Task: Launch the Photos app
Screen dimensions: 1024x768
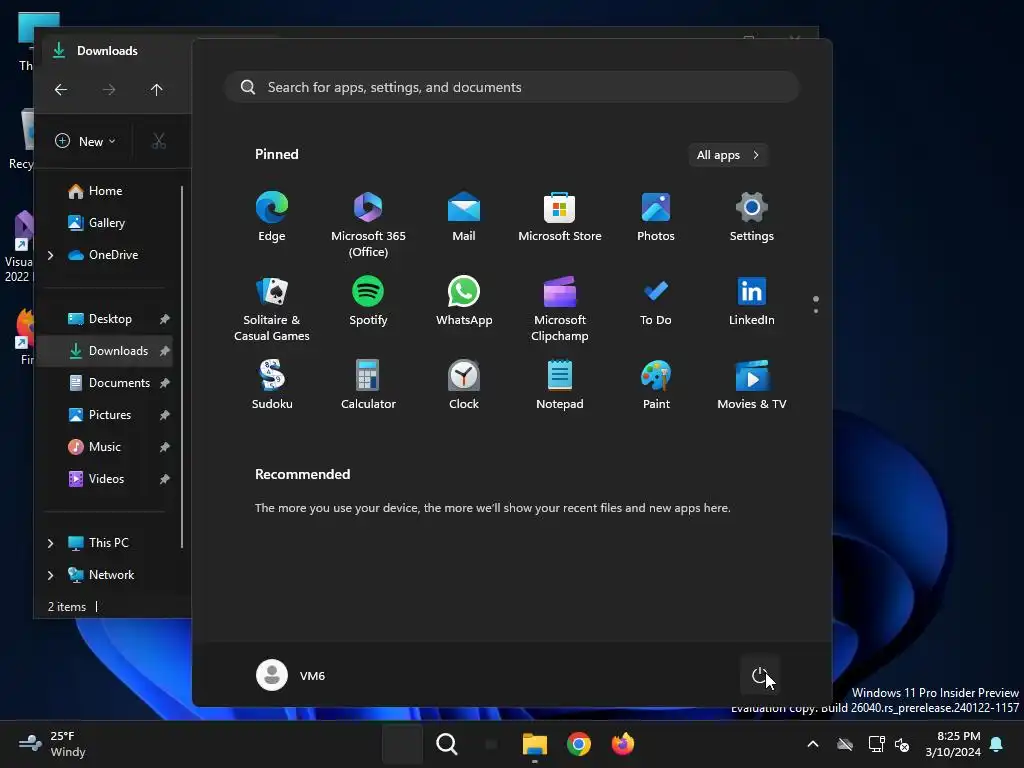Action: click(656, 217)
